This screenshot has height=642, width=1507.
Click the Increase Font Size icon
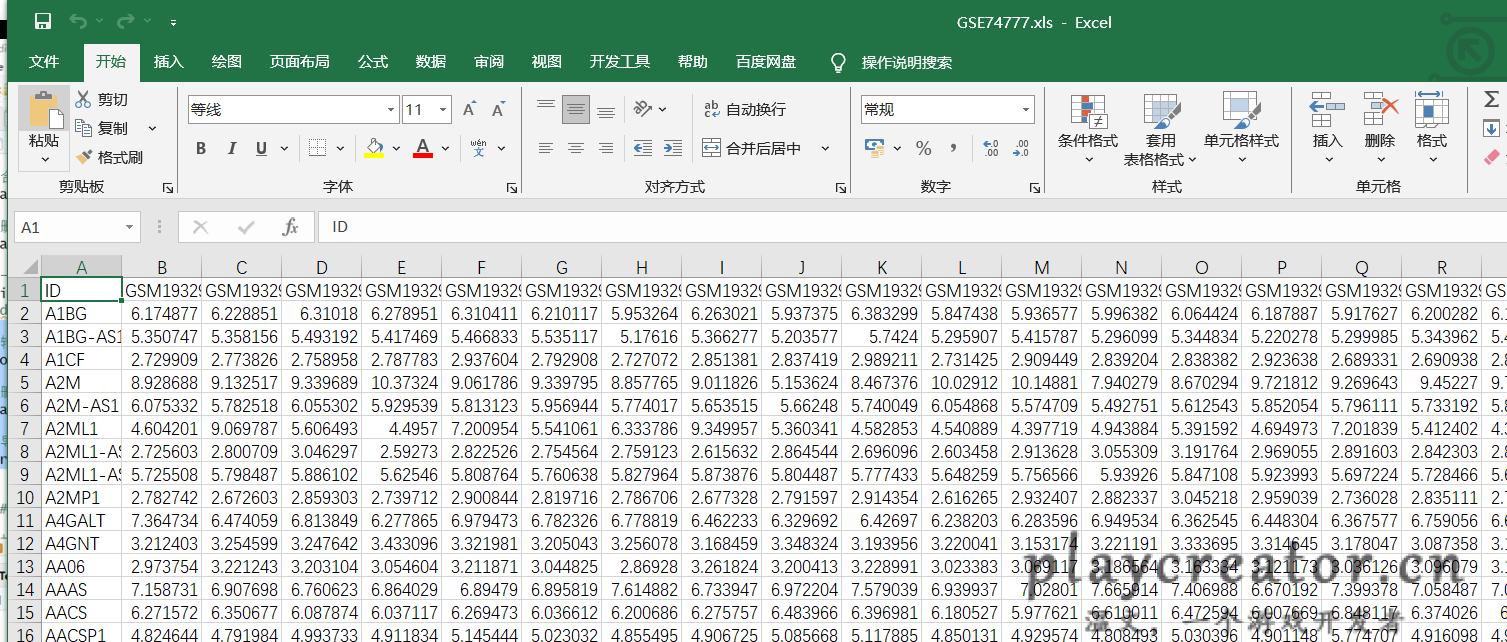click(469, 110)
